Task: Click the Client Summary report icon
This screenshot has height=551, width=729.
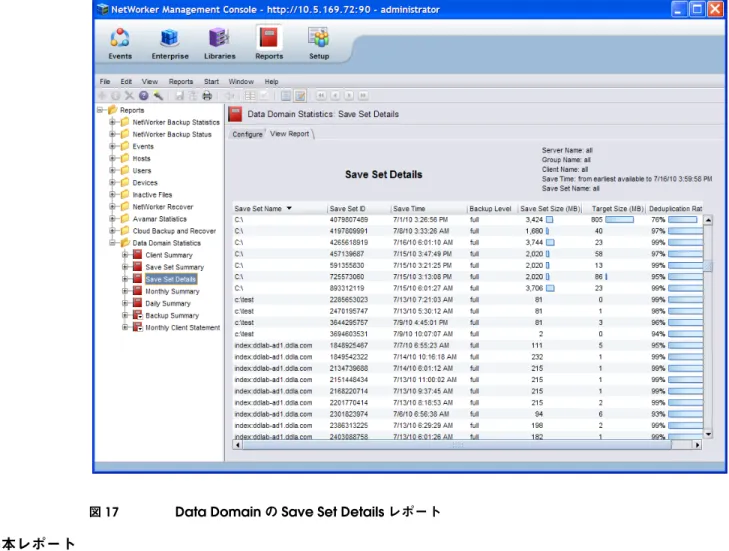Action: point(137,255)
